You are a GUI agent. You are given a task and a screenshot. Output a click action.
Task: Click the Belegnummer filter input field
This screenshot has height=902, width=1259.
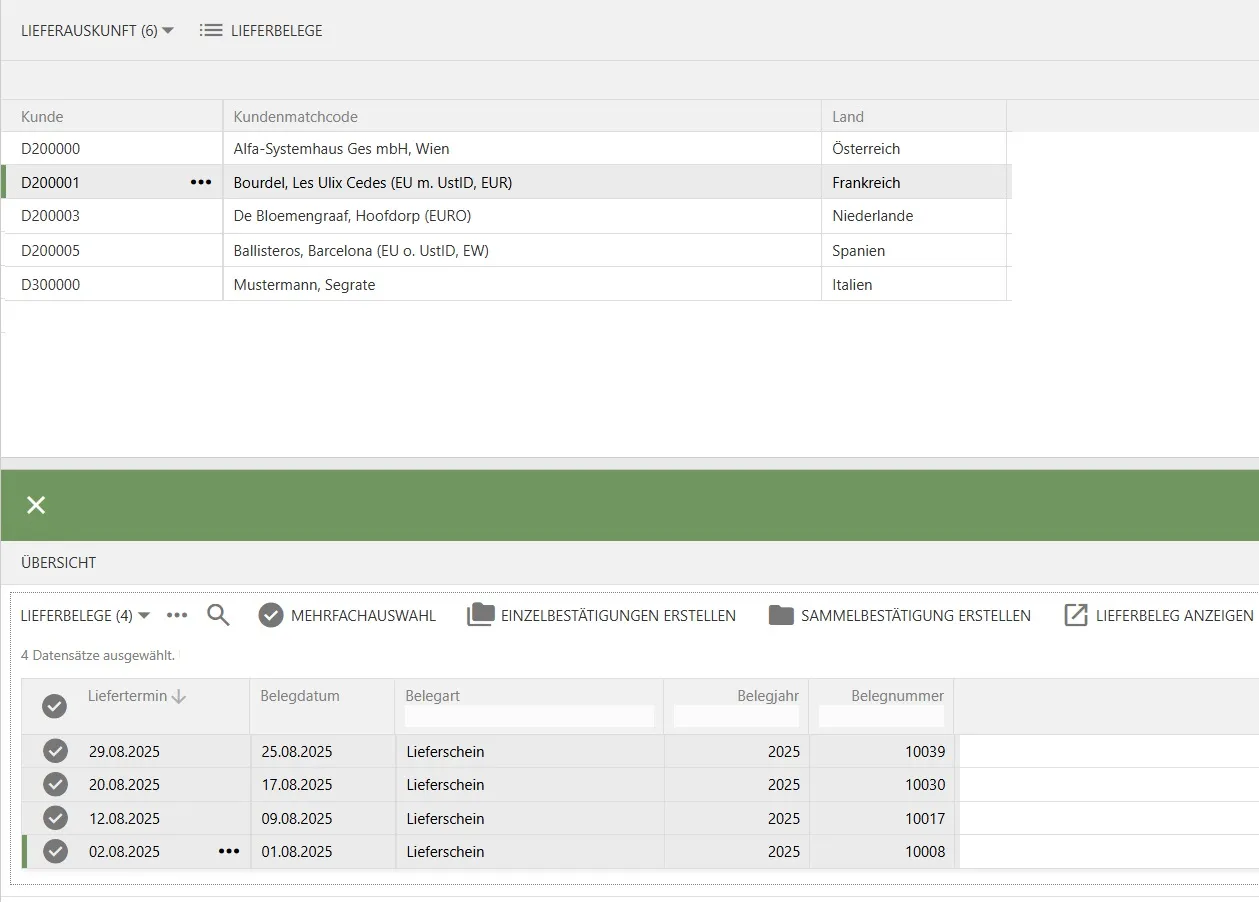[x=881, y=716]
